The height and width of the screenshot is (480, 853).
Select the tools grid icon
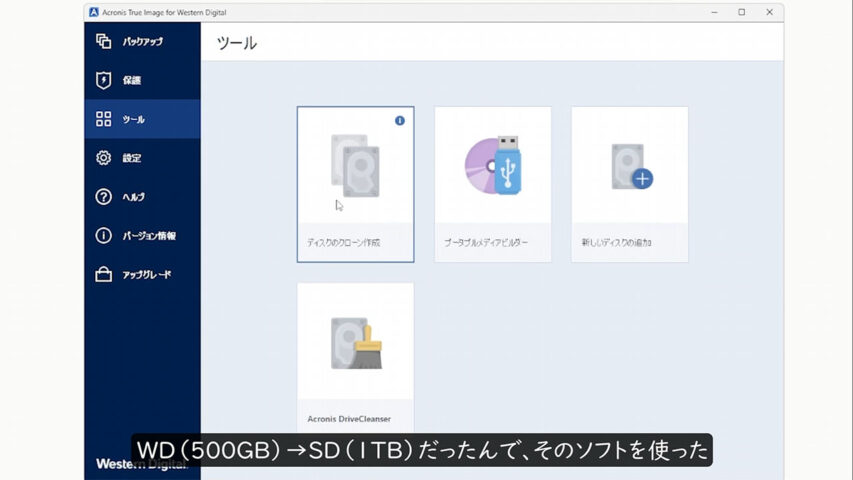point(103,119)
